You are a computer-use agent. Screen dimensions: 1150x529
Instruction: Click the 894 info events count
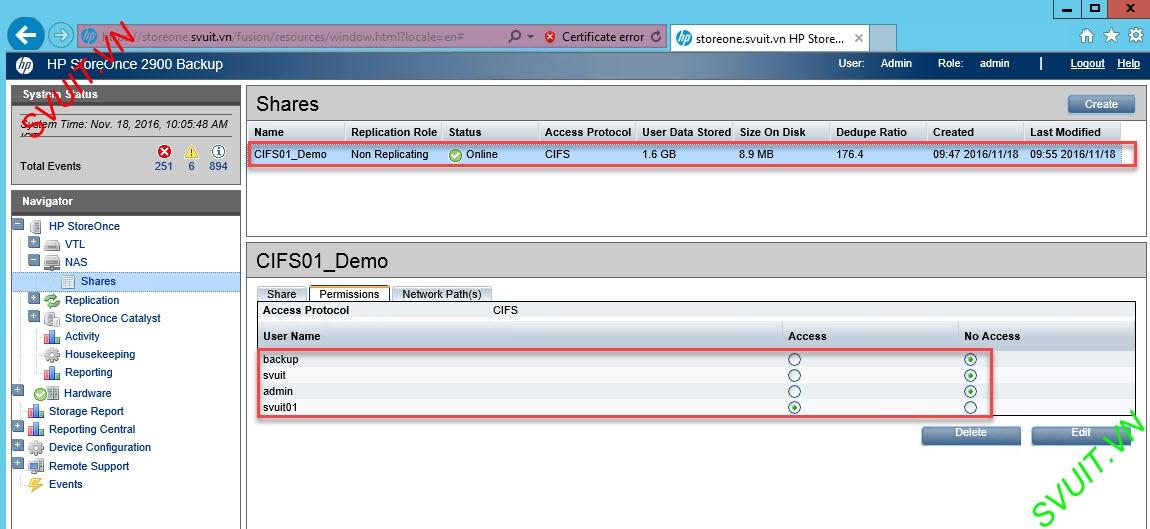click(x=218, y=167)
